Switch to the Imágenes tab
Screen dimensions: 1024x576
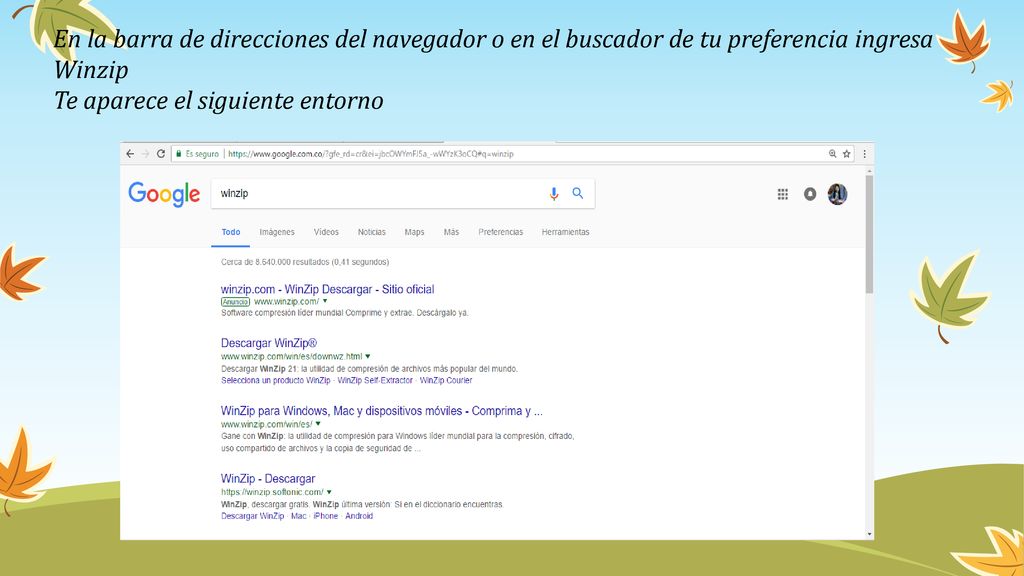tap(277, 232)
